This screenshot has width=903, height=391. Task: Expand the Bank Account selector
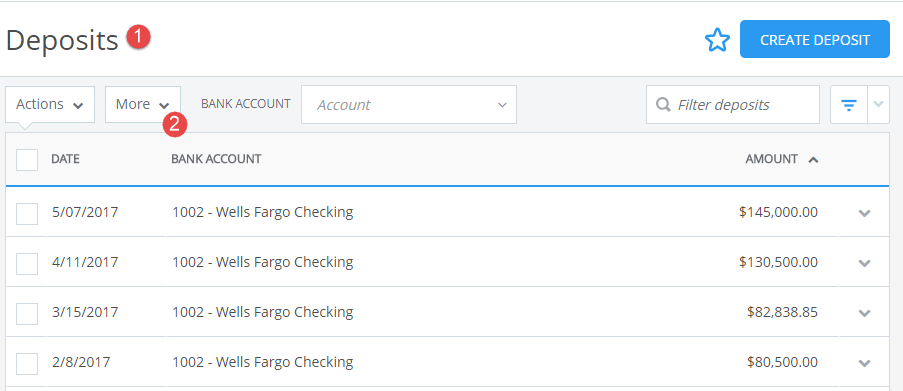pos(409,105)
